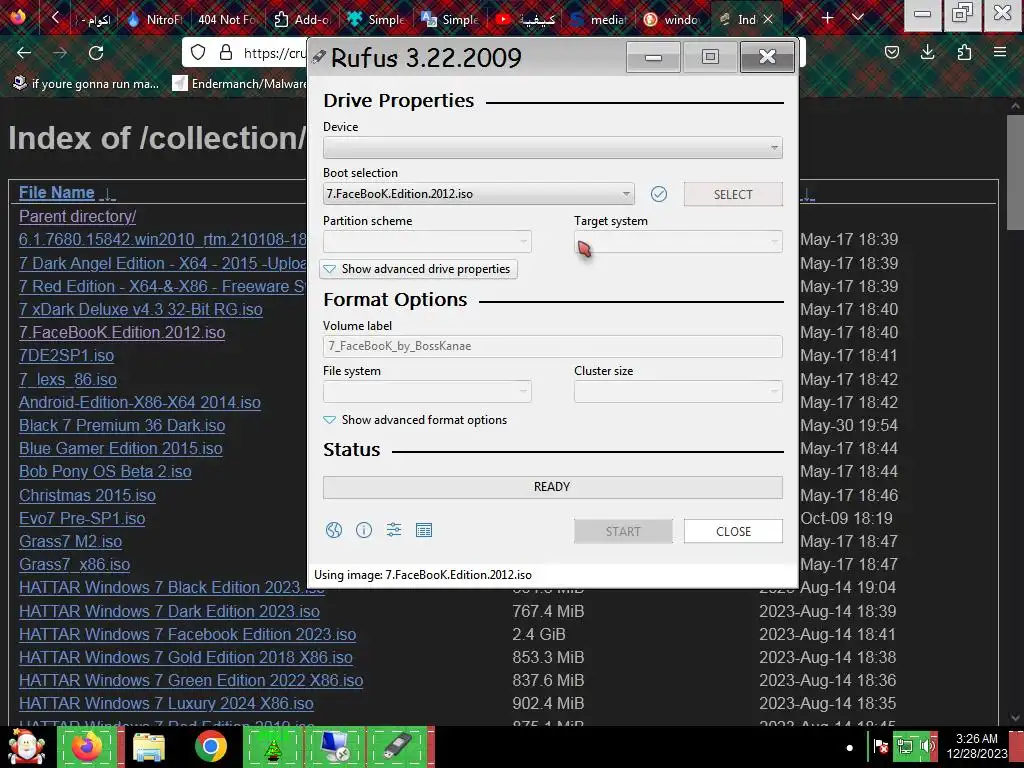This screenshot has height=768, width=1024.
Task: Expand Show advanced drive properties
Action: click(x=418, y=269)
